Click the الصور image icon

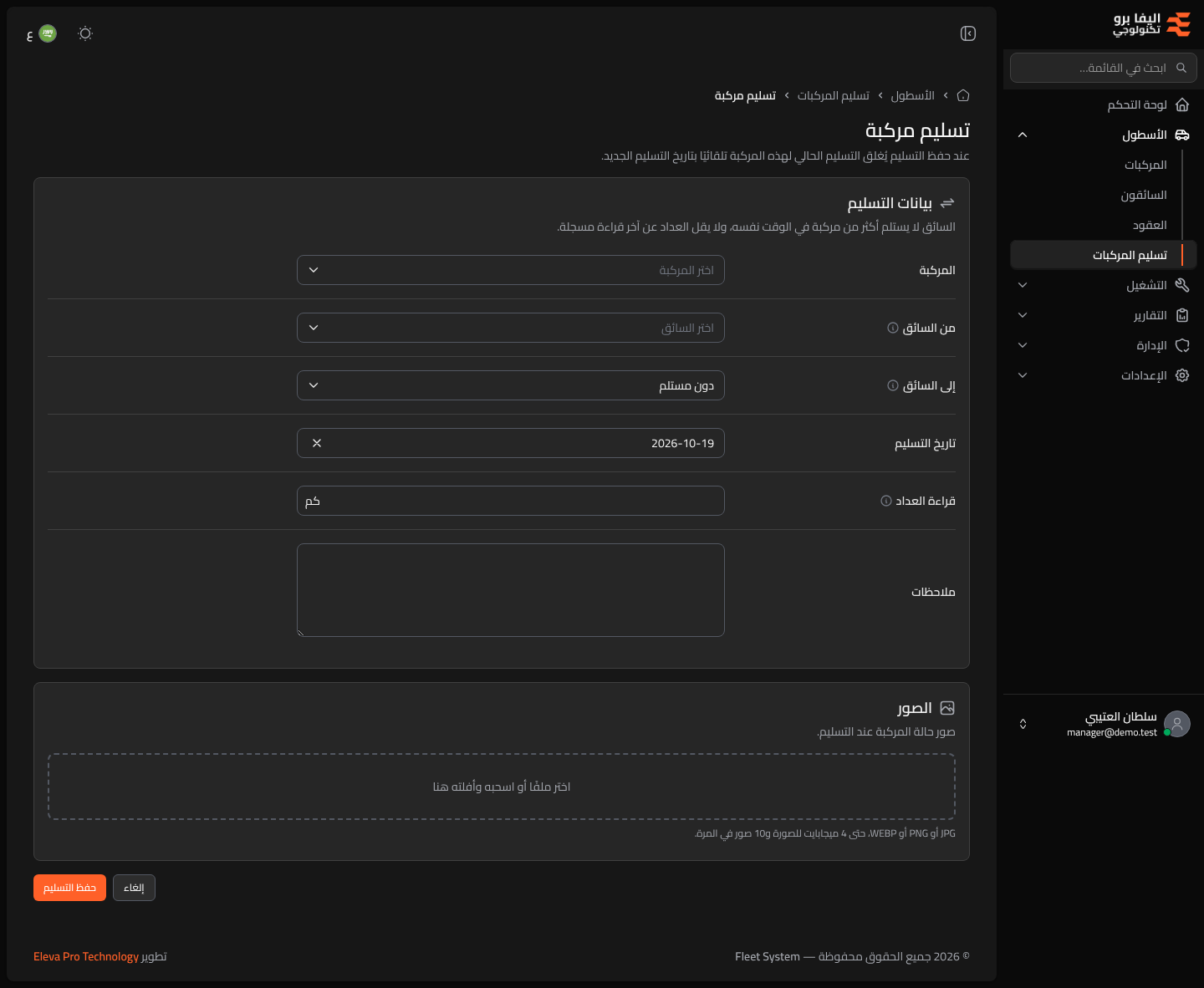[x=947, y=708]
